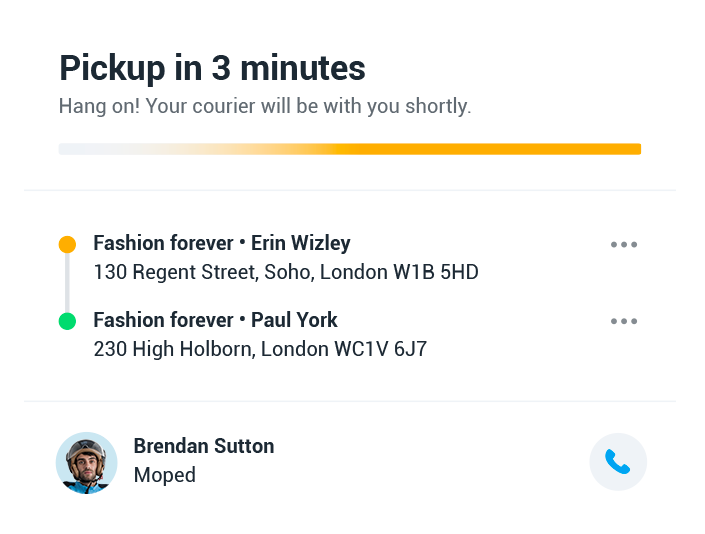This screenshot has height=534, width=705.
Task: Click the Pickup in 3 minutes heading
Action: pyautogui.click(x=212, y=68)
